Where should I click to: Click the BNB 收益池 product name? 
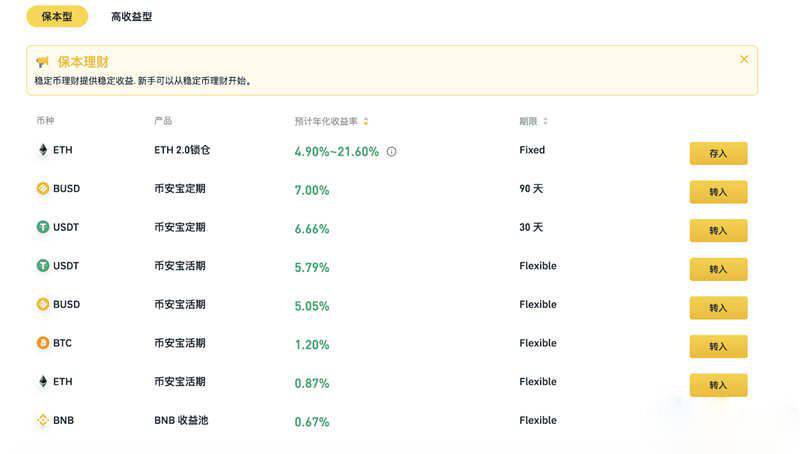pos(181,420)
